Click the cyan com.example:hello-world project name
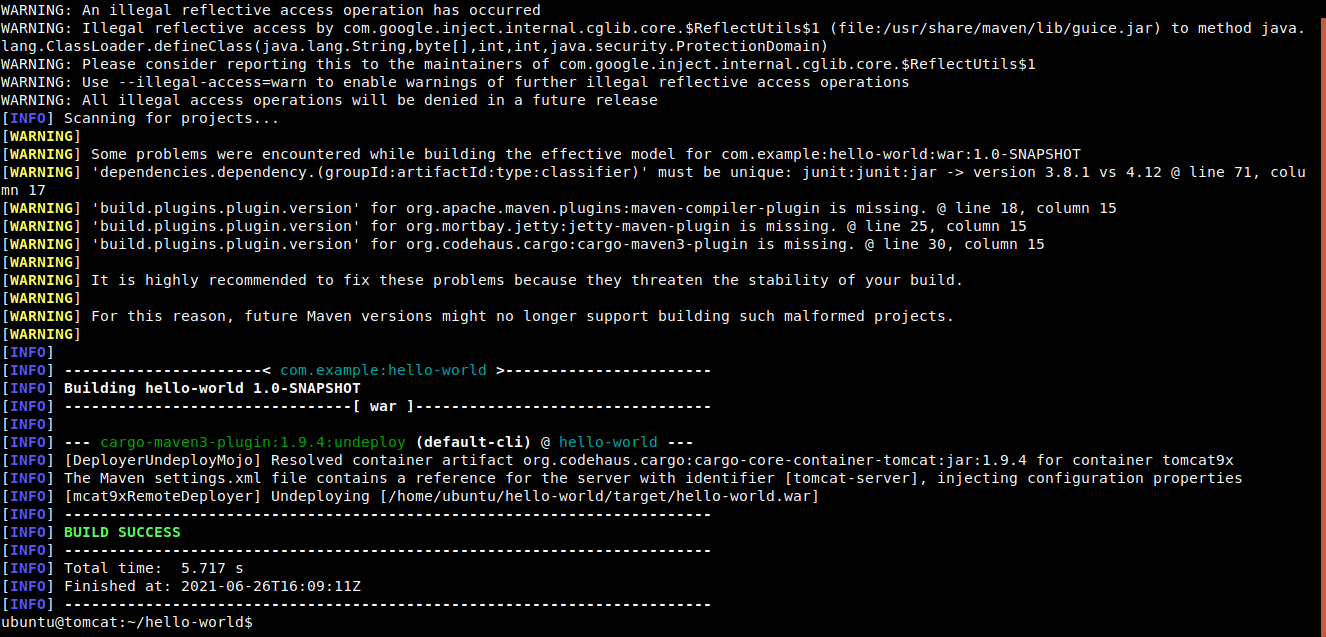The image size is (1326, 637). [x=383, y=370]
